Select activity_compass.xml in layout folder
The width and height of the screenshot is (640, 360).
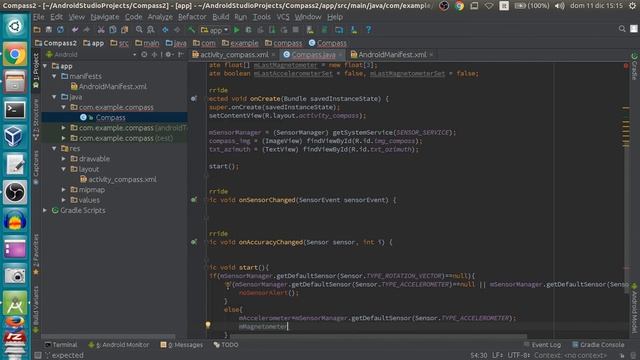tap(122, 180)
